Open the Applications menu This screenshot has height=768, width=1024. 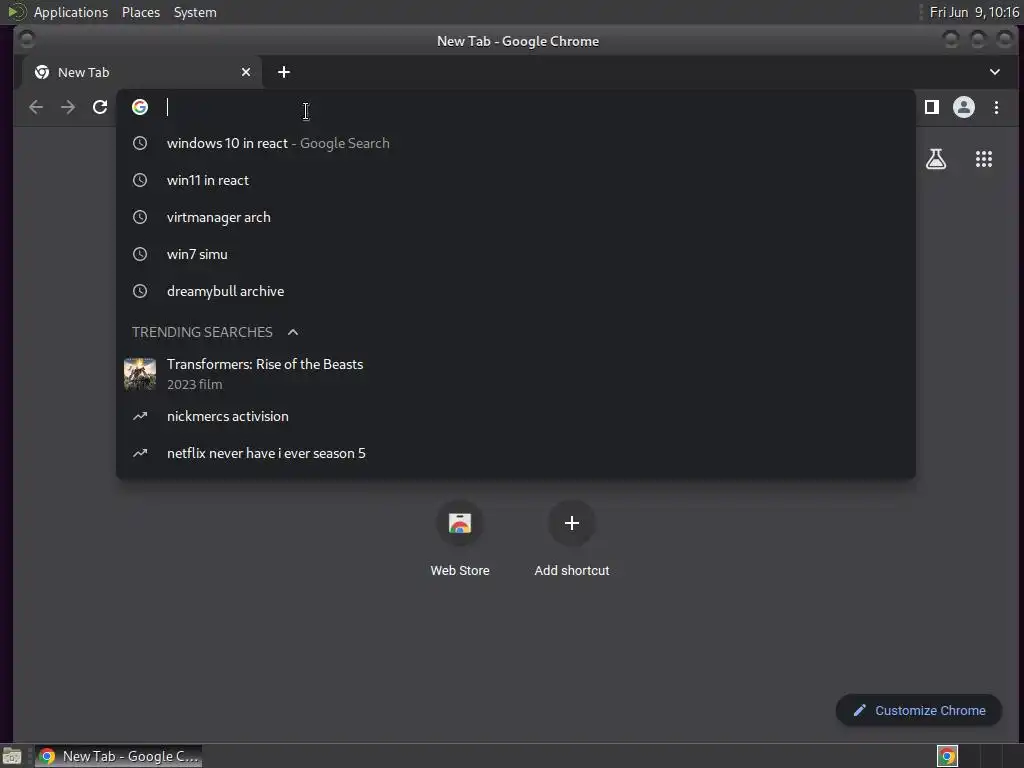pos(71,12)
